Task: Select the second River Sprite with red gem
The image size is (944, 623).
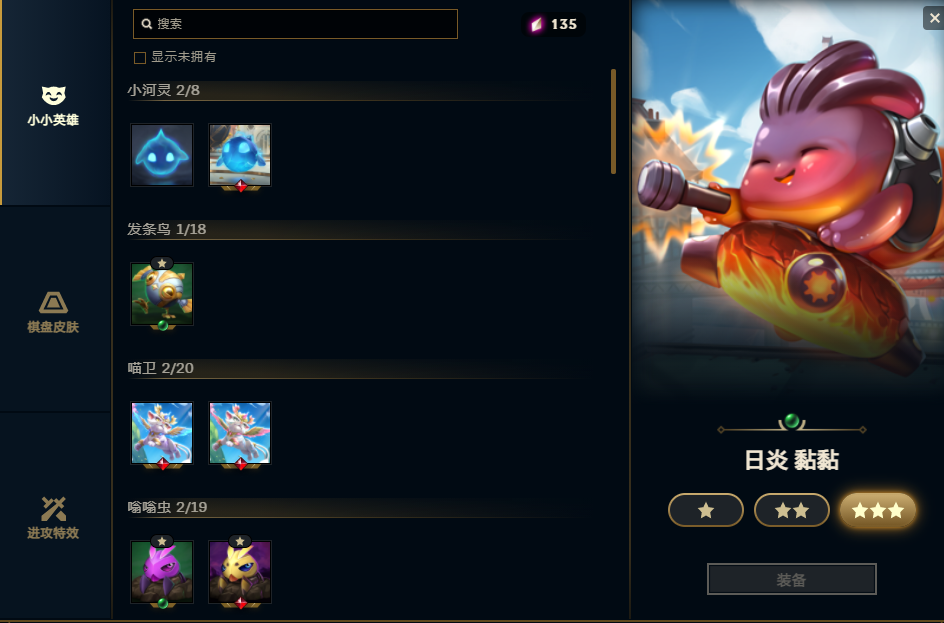Action: pyautogui.click(x=240, y=155)
